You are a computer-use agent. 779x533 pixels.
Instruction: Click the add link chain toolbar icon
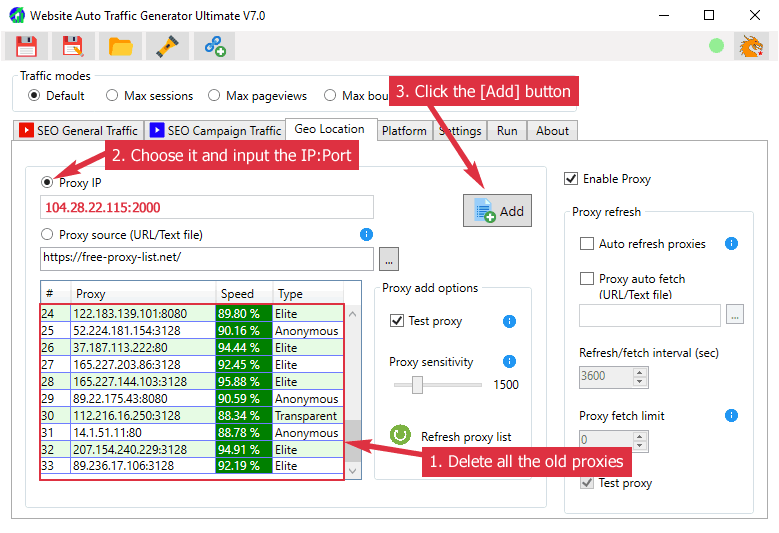(x=215, y=46)
